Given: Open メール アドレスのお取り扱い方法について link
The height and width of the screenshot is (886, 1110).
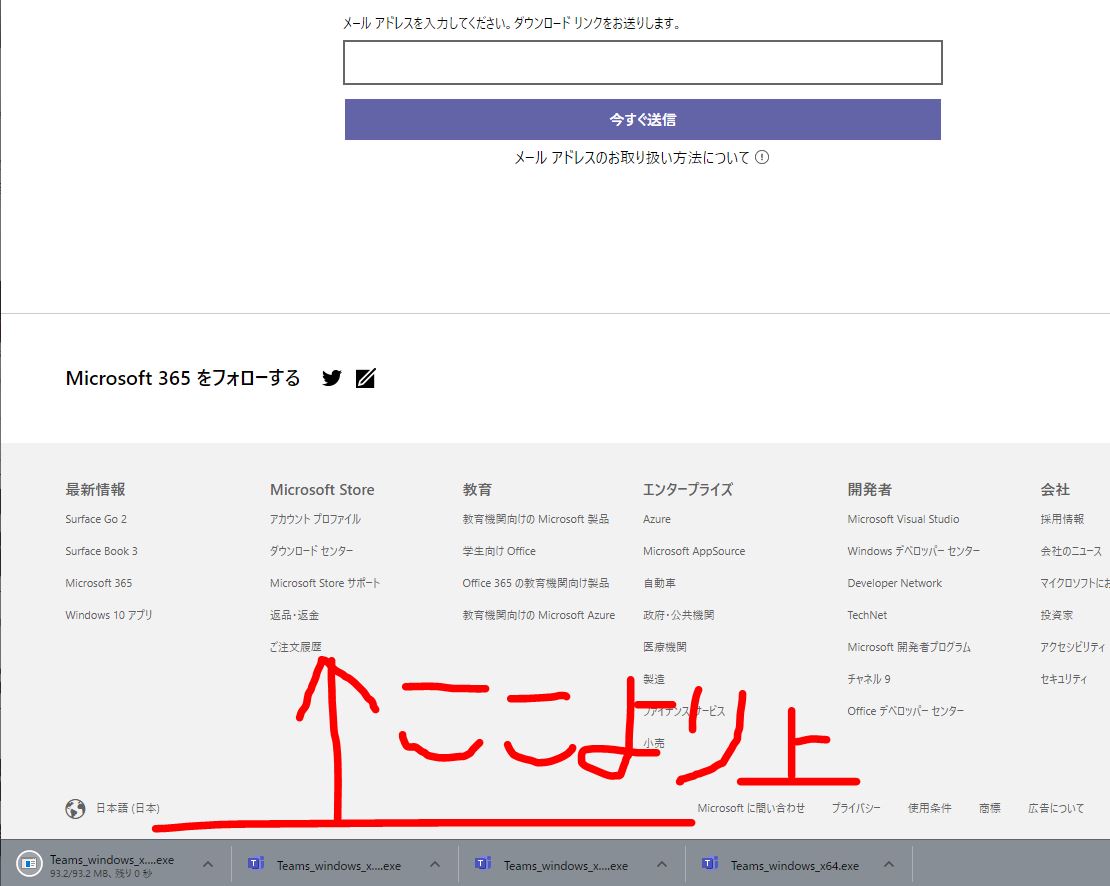Looking at the screenshot, I should pos(631,157).
